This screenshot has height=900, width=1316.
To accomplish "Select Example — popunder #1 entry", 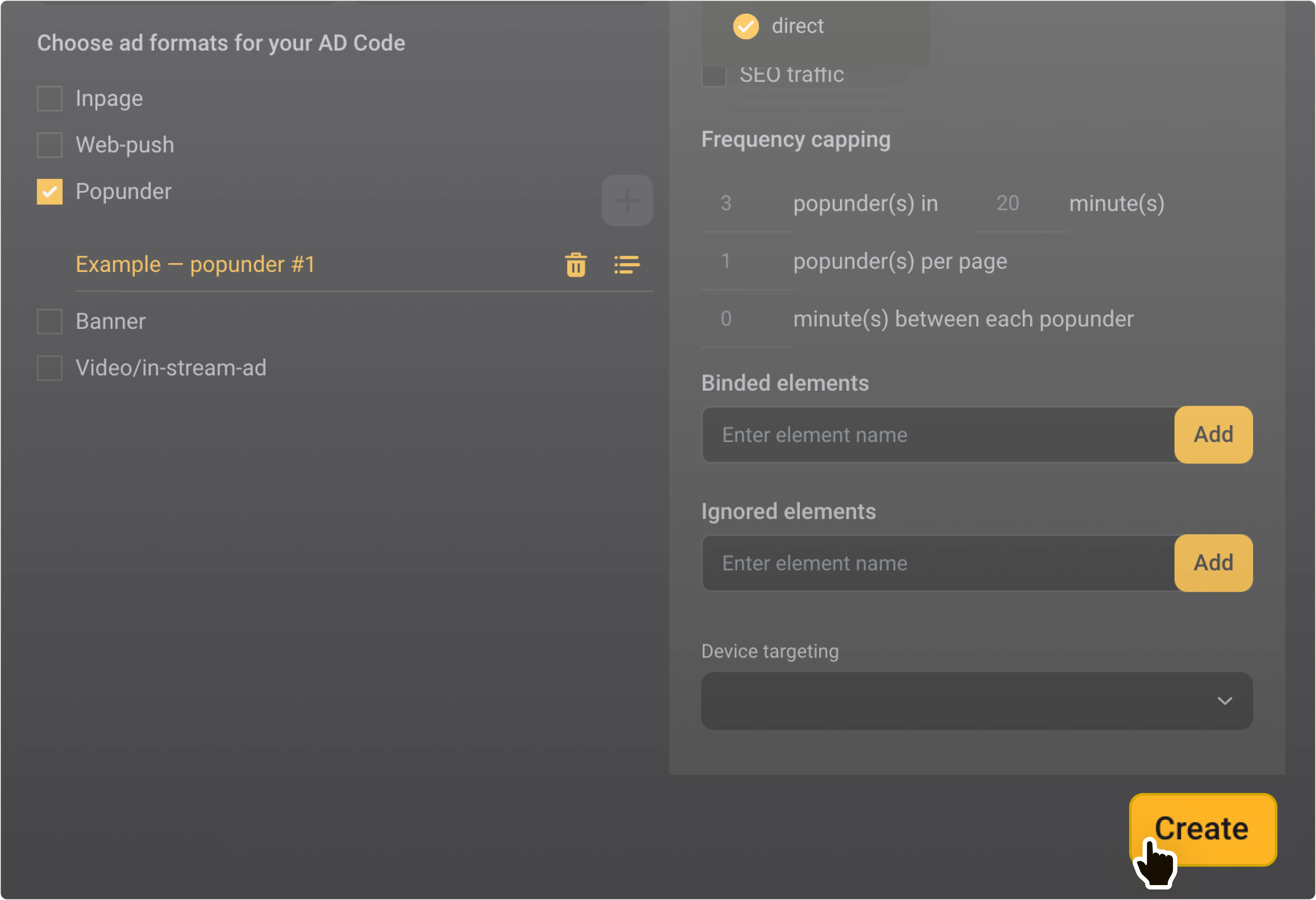I will click(195, 264).
